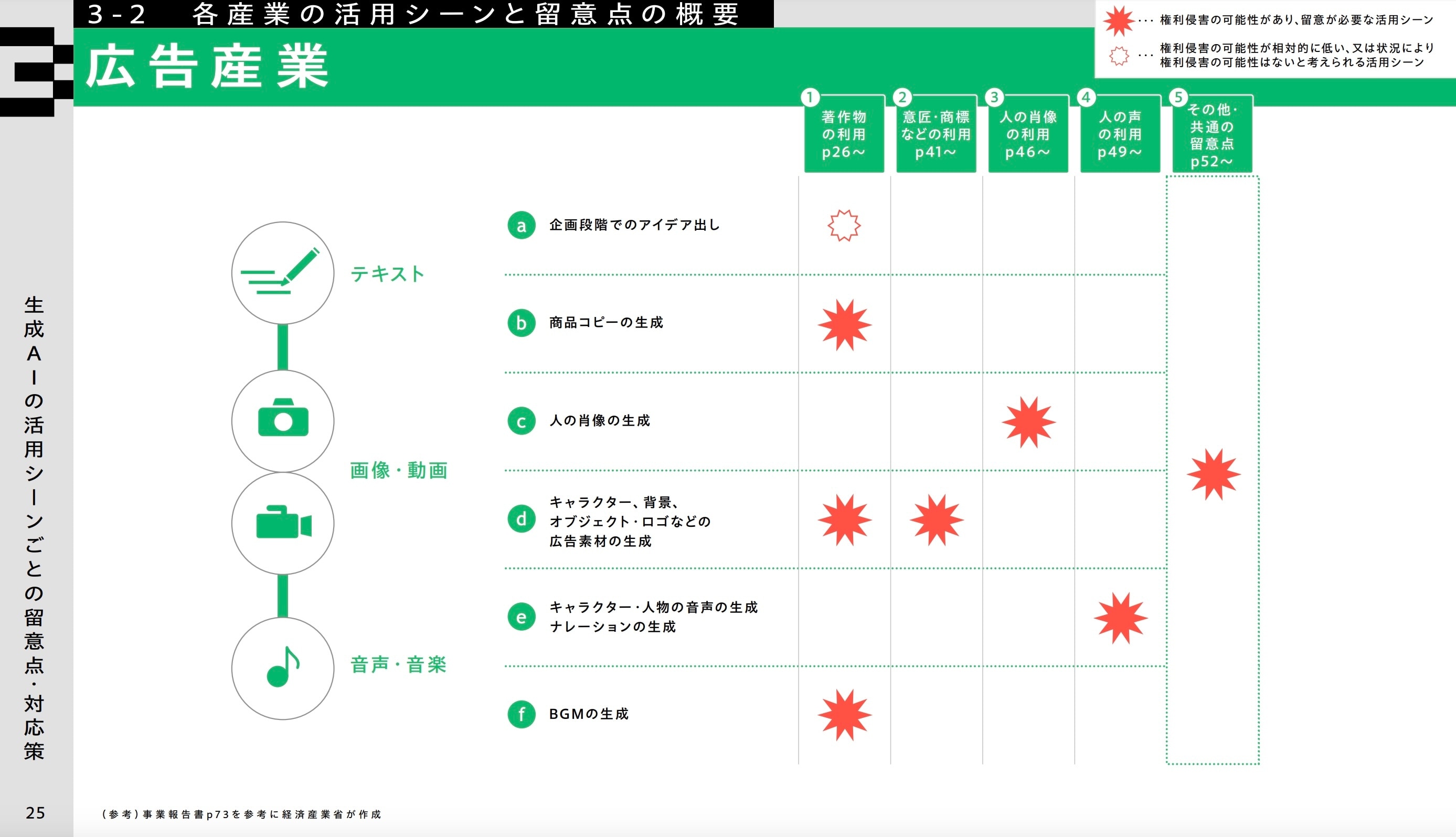Click the green circle 'f' bullet

[x=521, y=715]
